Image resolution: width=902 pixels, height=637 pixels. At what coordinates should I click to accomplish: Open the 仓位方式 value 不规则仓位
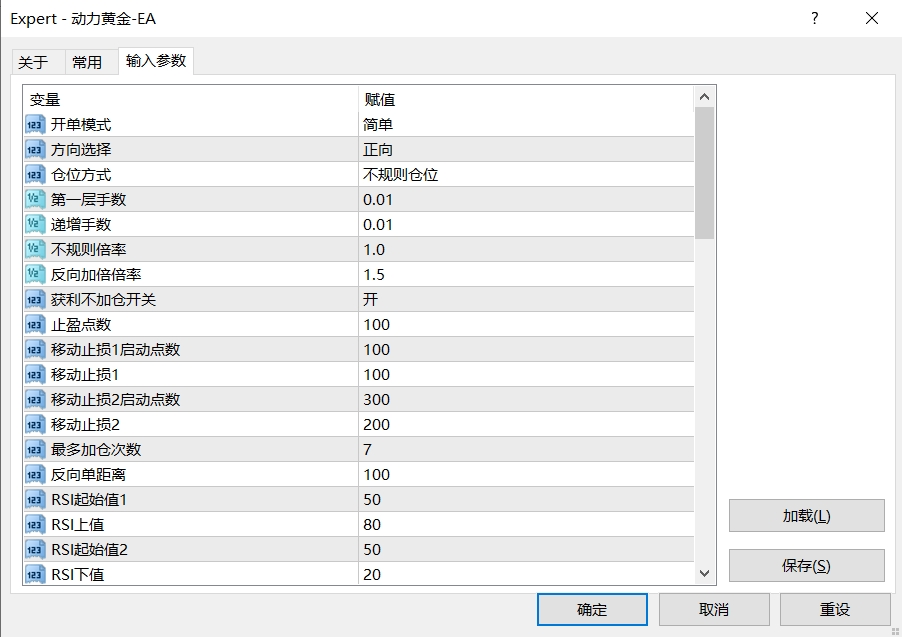(x=400, y=175)
